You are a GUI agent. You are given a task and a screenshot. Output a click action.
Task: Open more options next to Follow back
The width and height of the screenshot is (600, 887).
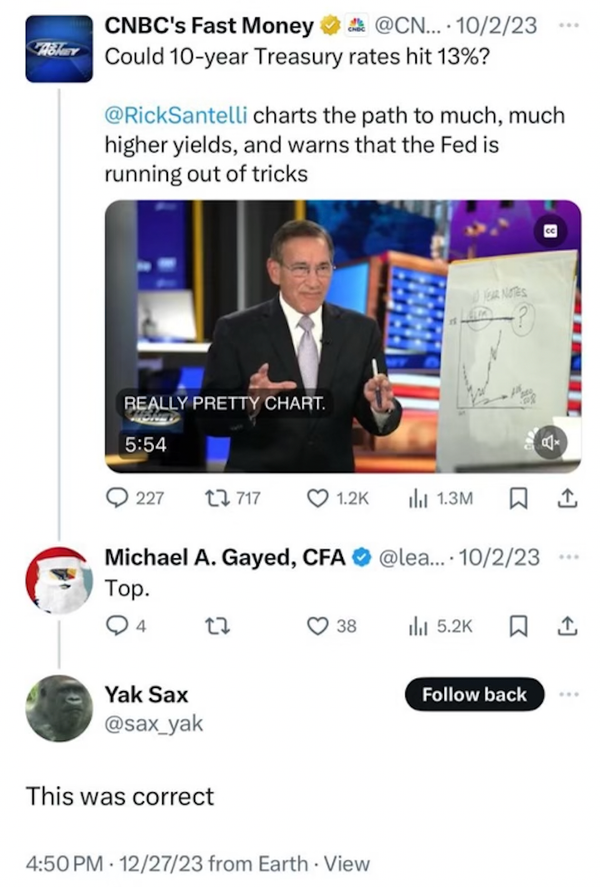568,694
